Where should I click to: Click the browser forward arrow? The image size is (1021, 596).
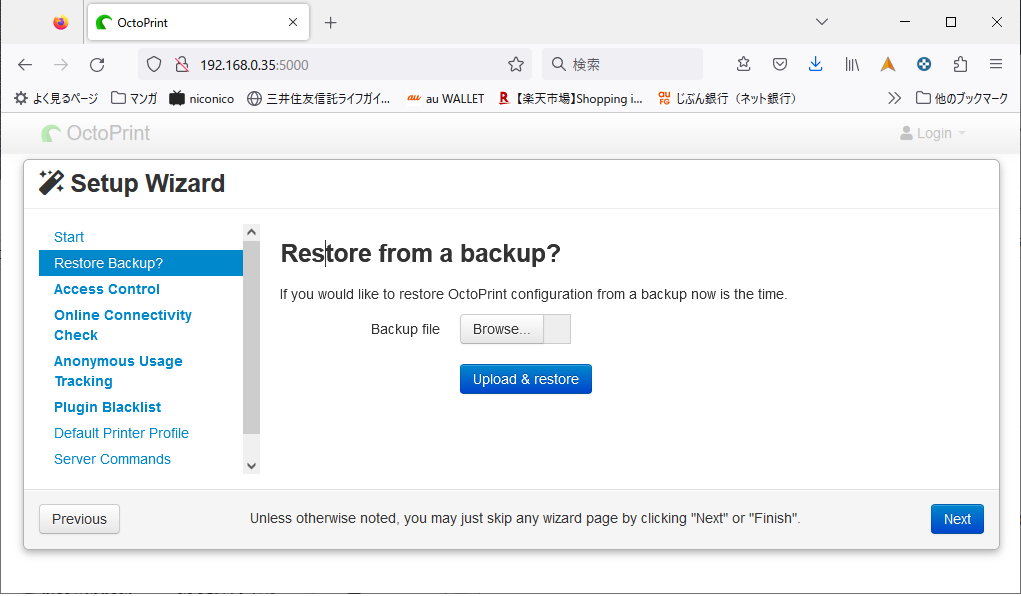[x=61, y=64]
